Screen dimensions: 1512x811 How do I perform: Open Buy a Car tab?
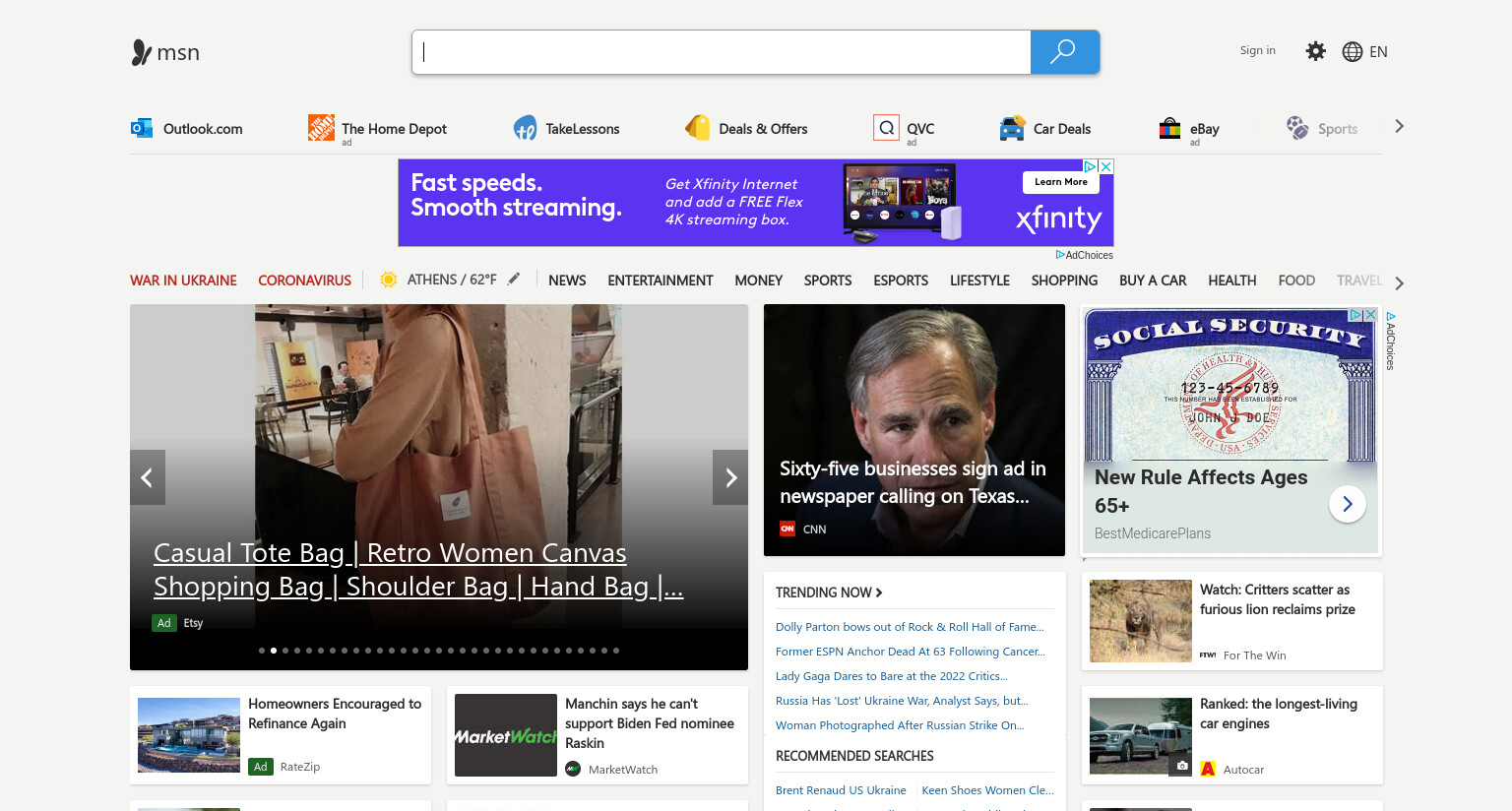1153,281
